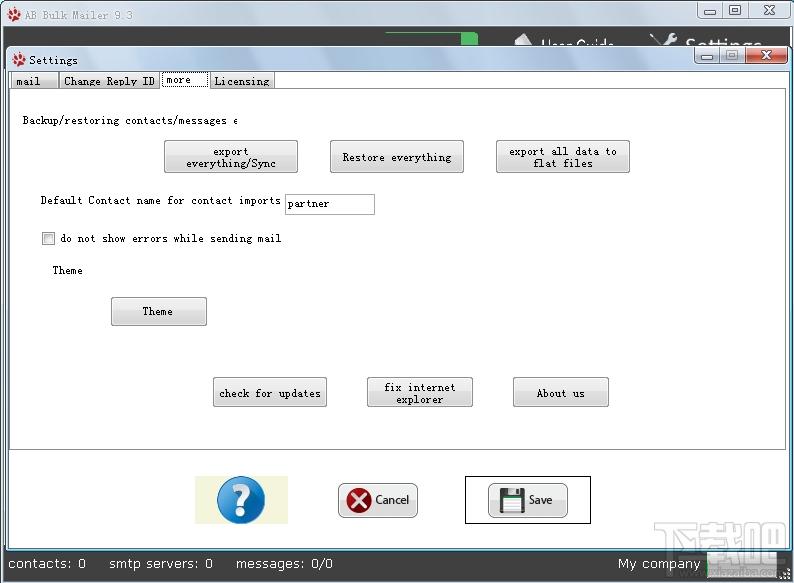
Task: Open the blue question mark help icon
Action: click(x=241, y=500)
